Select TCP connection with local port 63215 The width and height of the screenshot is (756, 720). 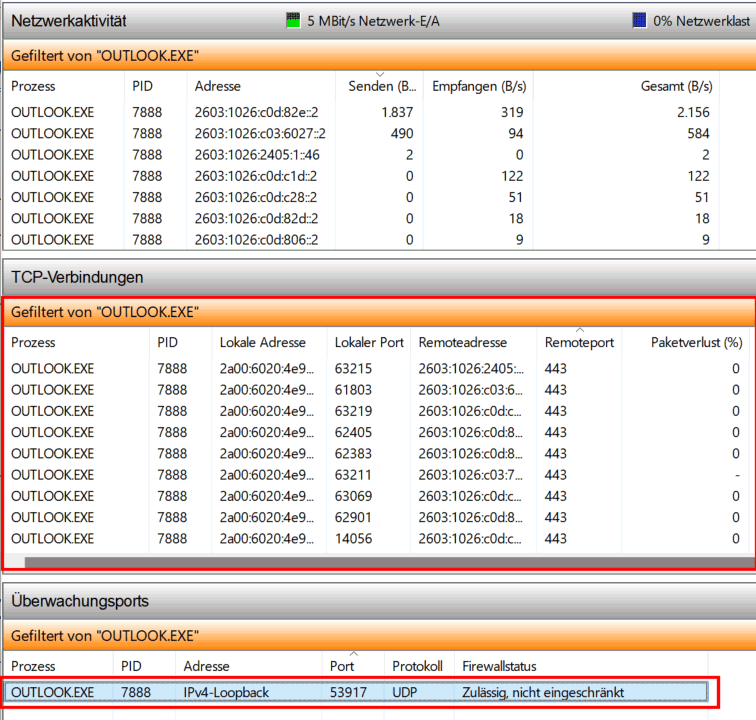[x=377, y=368]
